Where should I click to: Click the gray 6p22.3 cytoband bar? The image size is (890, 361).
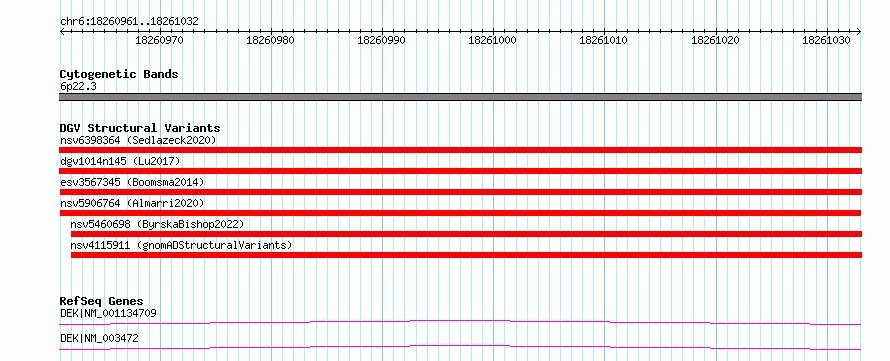tap(460, 97)
